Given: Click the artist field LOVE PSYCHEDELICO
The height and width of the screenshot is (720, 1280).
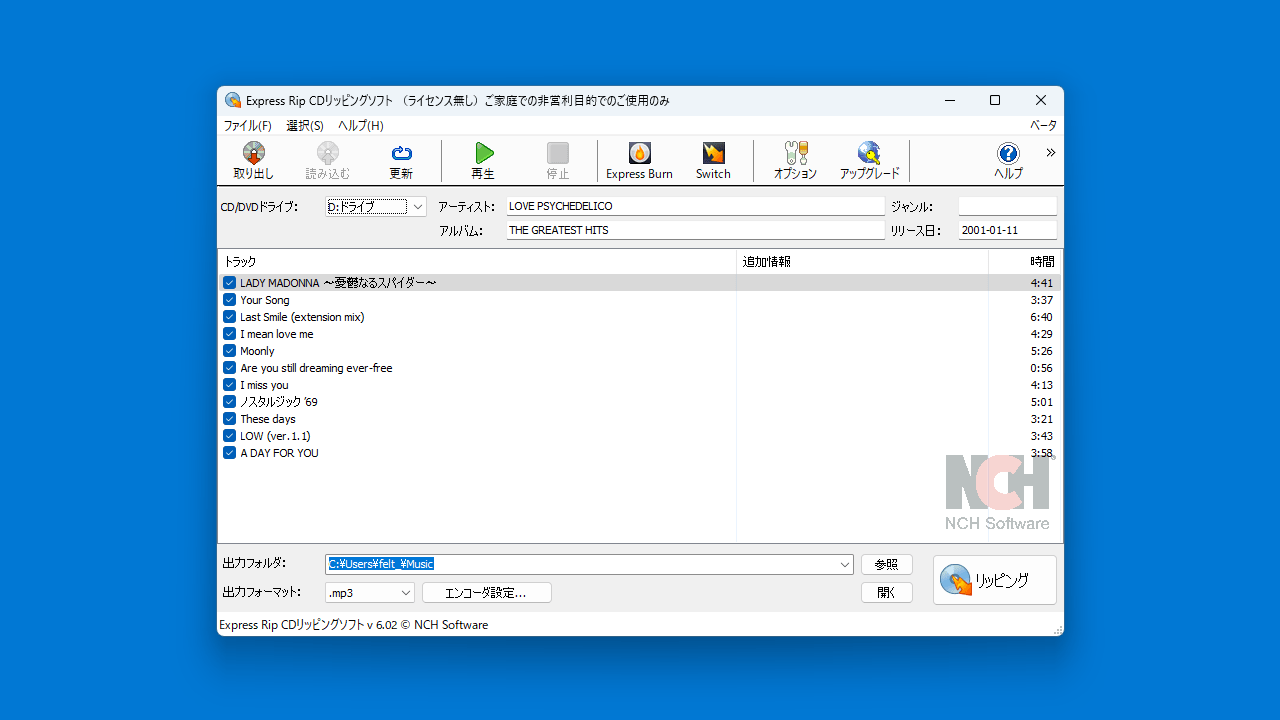Looking at the screenshot, I should pyautogui.click(x=695, y=206).
